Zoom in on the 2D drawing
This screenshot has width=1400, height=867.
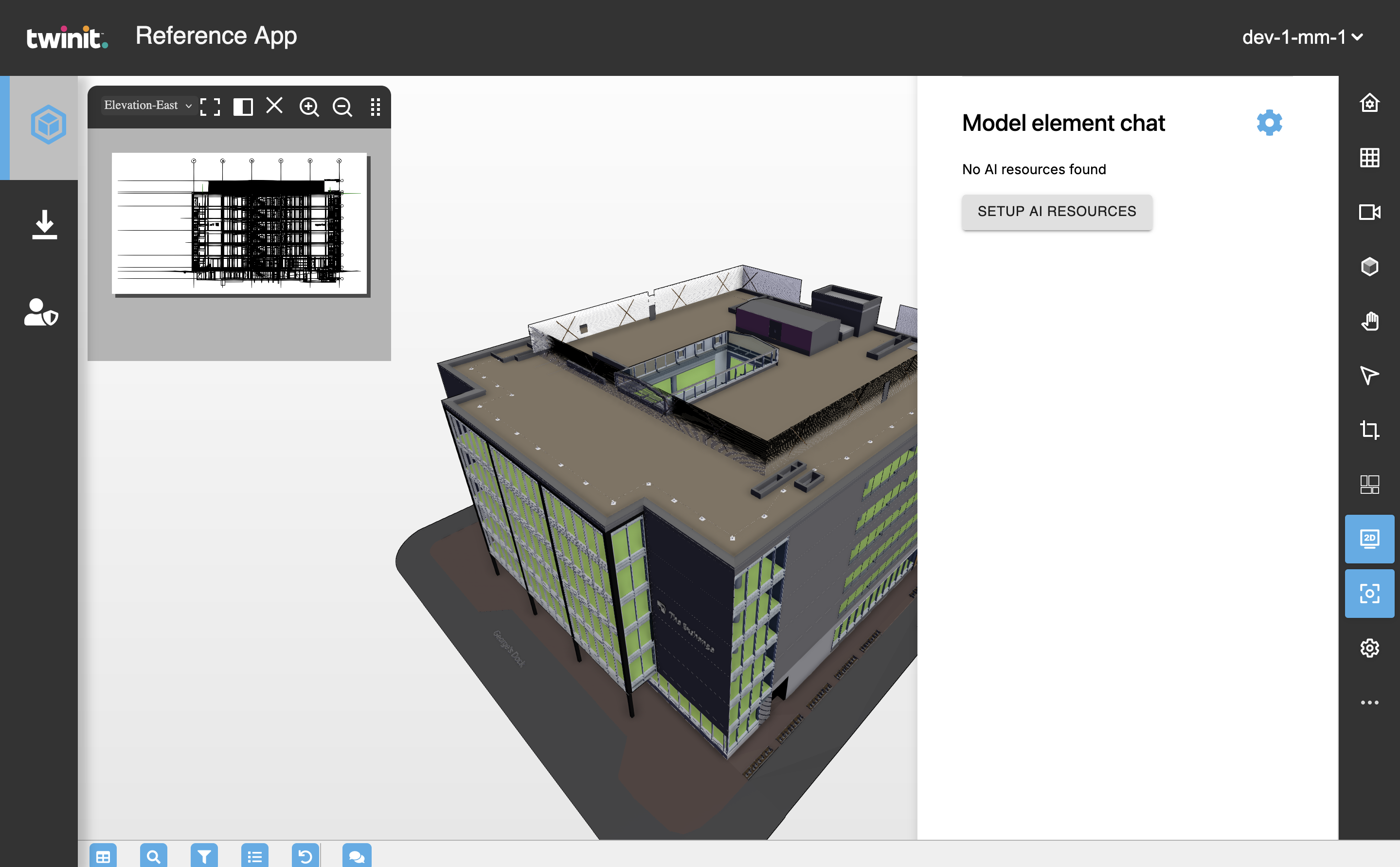point(309,107)
